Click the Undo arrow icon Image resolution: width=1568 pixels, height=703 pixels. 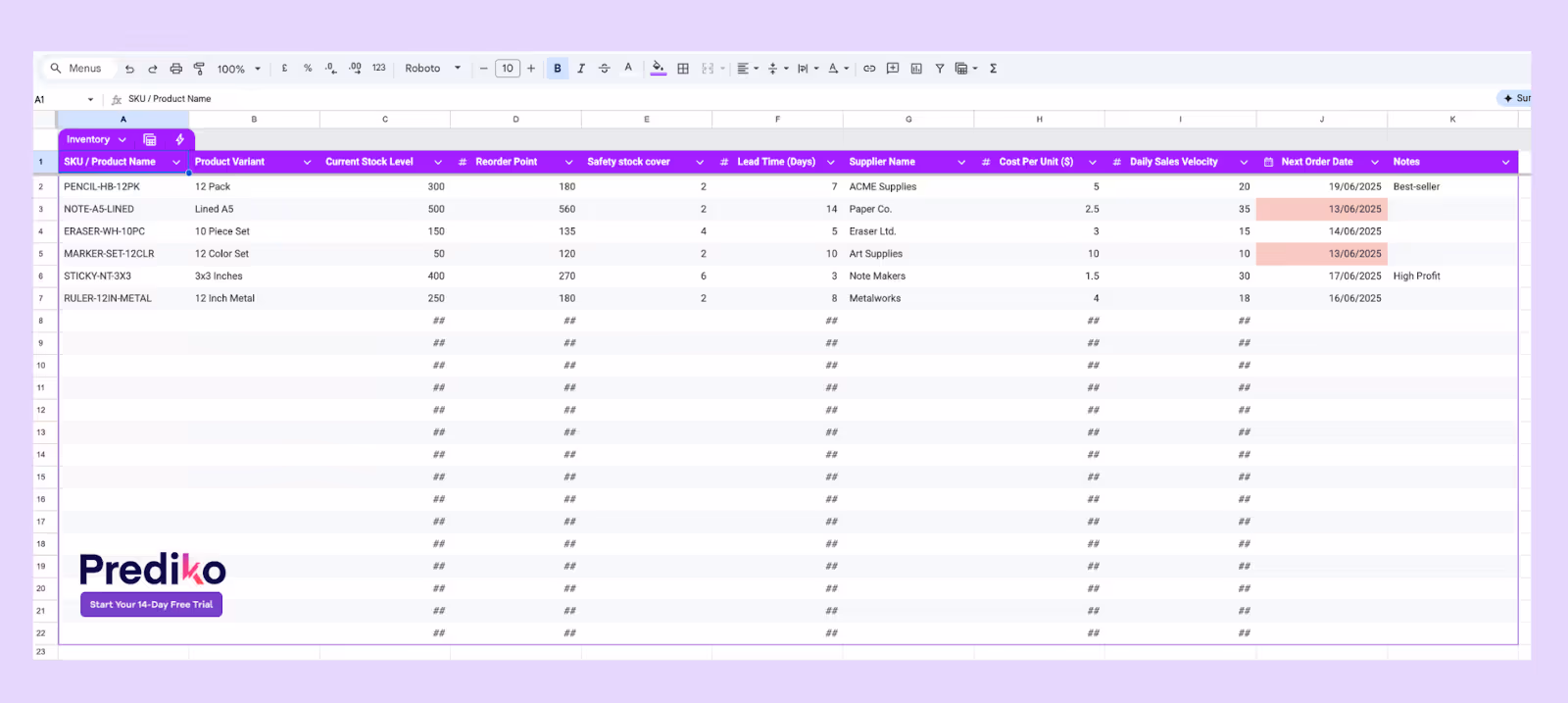[129, 69]
